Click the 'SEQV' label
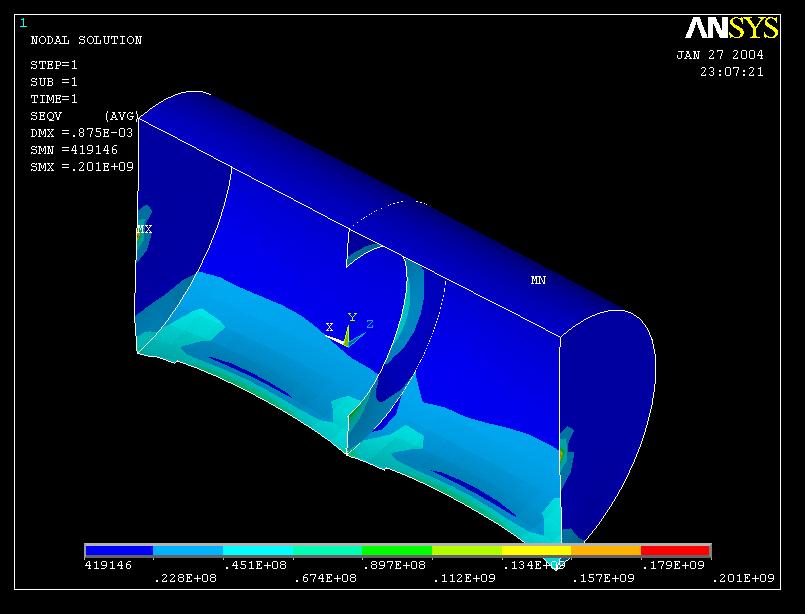805x614 pixels. pos(46,116)
